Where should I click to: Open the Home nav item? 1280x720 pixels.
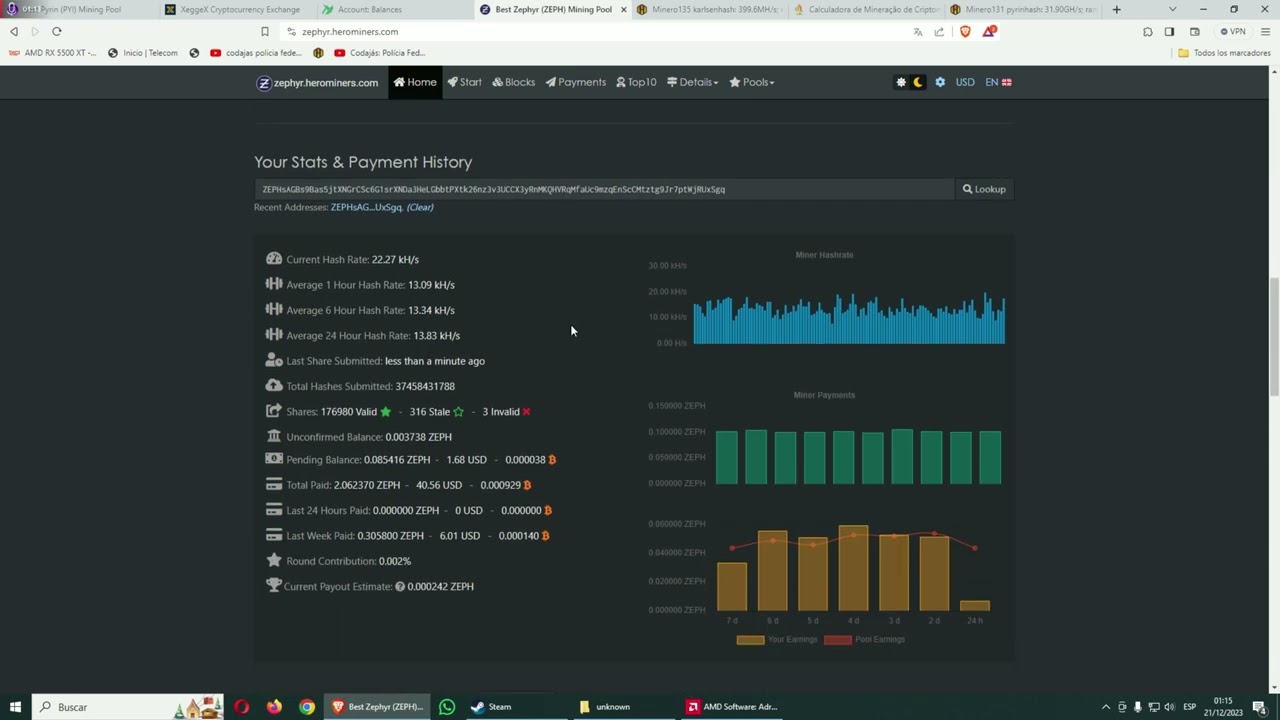pyautogui.click(x=415, y=82)
